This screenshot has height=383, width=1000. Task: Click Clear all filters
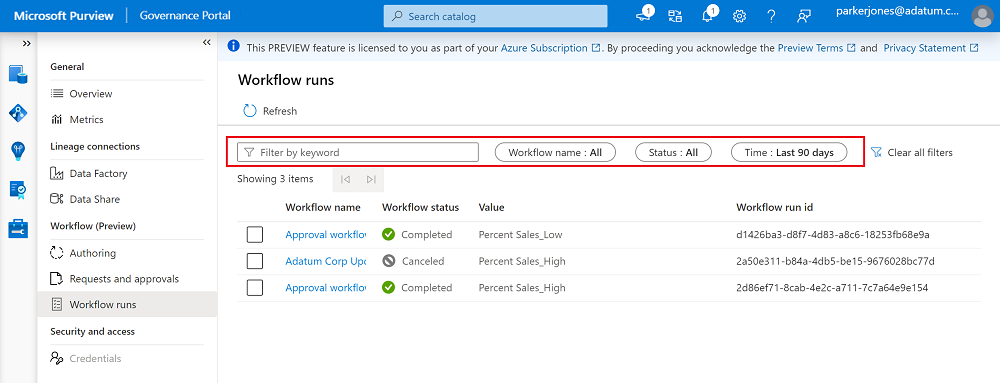(912, 152)
